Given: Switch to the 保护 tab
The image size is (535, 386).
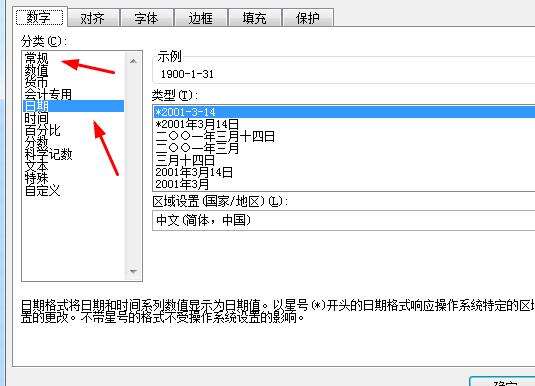Looking at the screenshot, I should click(x=308, y=18).
